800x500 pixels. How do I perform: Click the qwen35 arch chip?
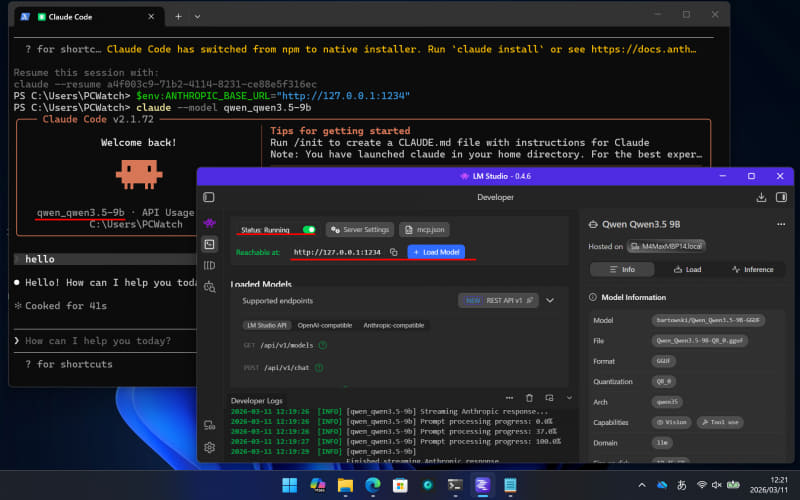667,402
